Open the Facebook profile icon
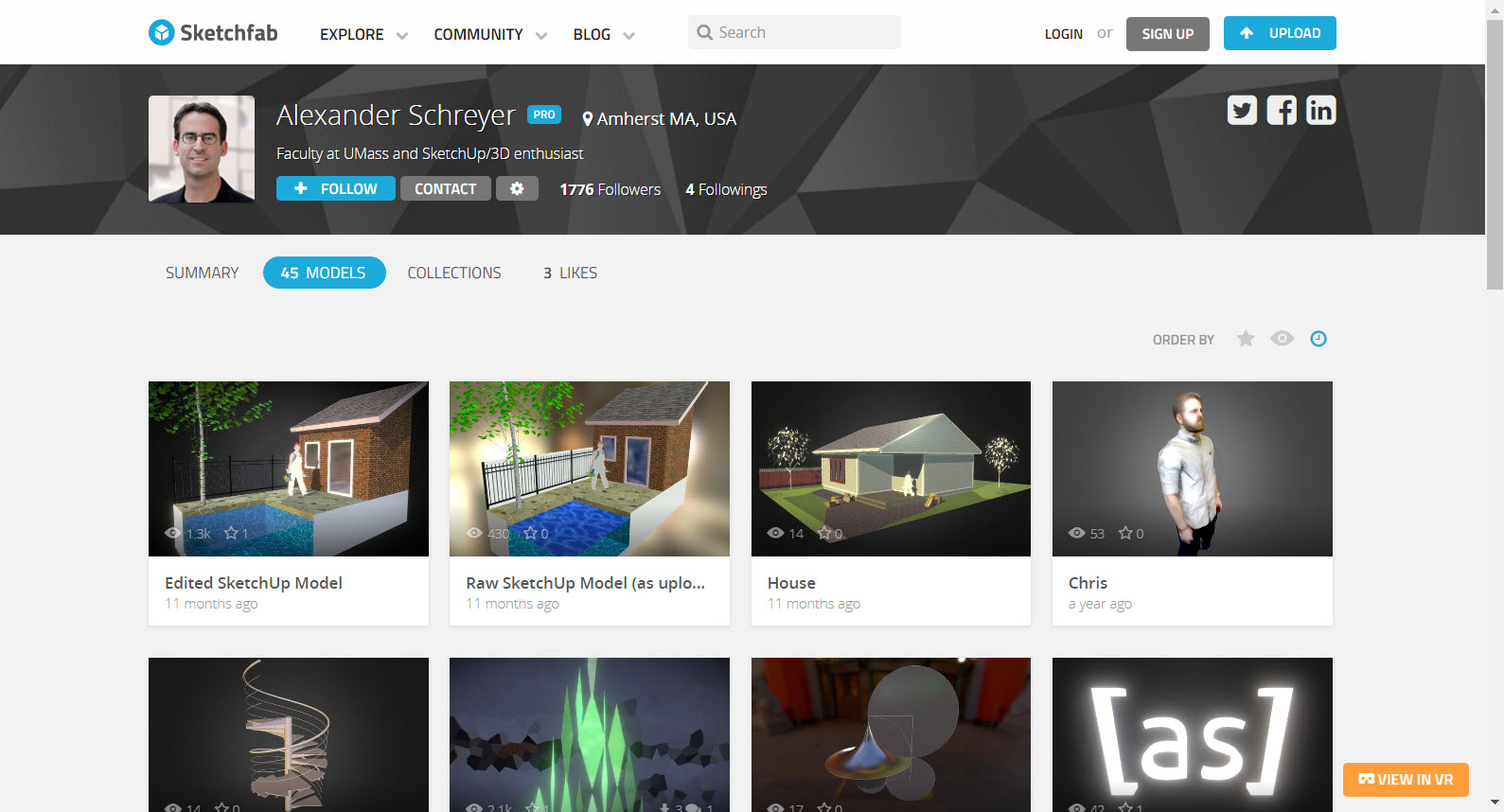1504x812 pixels. pyautogui.click(x=1282, y=111)
